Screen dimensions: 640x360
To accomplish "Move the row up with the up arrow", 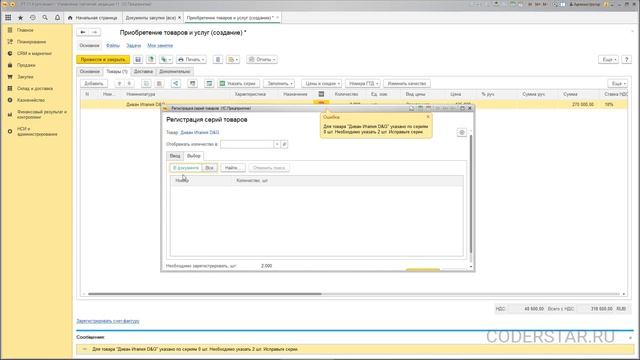I will 120,83.
